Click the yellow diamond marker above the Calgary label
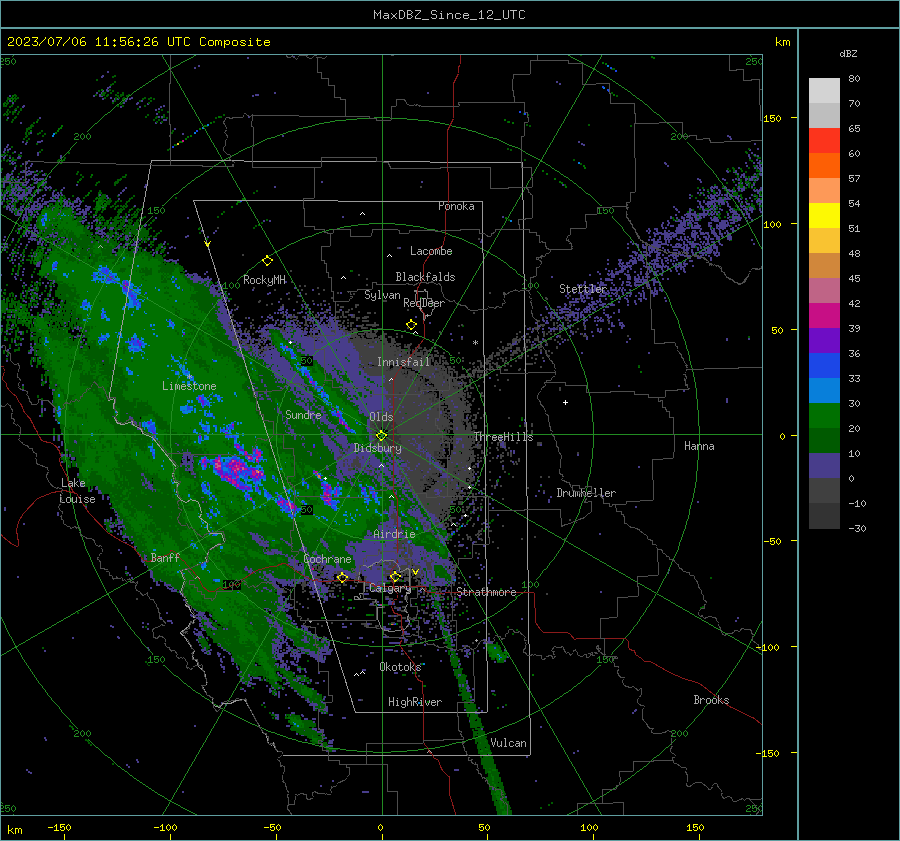900x841 pixels. (395, 576)
